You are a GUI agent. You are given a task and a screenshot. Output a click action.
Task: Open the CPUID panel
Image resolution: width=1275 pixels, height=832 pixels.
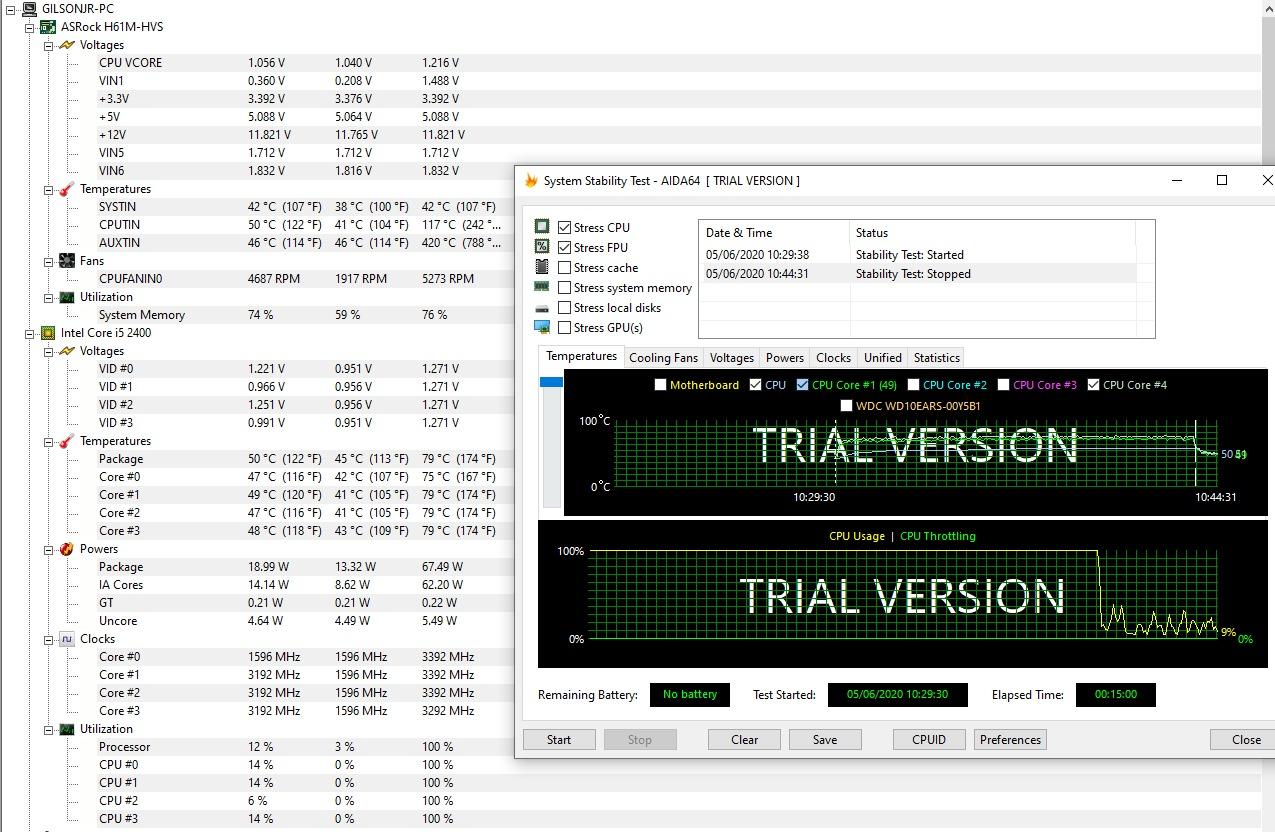point(929,740)
